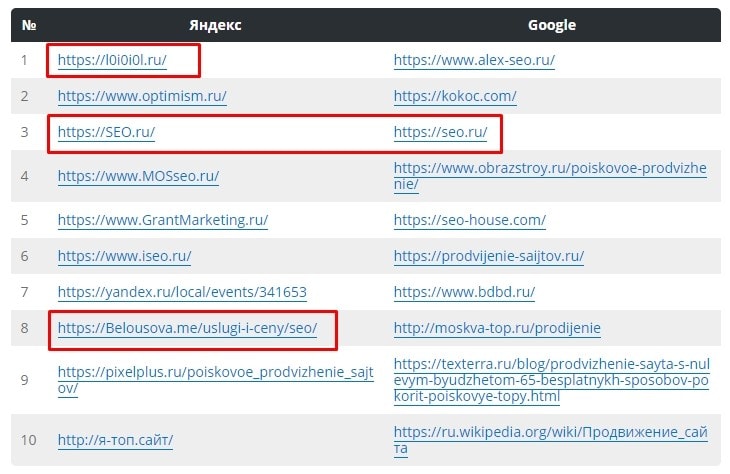Visit the https://www.optimism.ru/ link
This screenshot has width=730, height=474.
pyautogui.click(x=142, y=96)
